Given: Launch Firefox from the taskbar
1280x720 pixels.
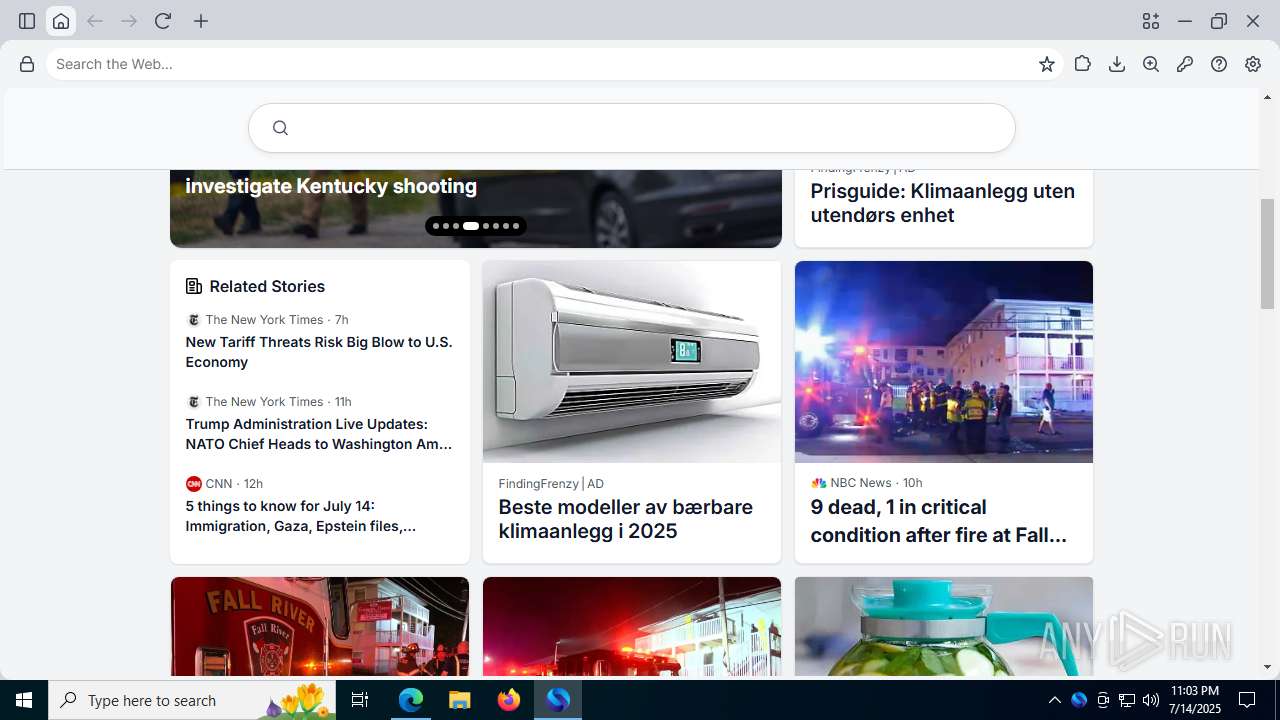Looking at the screenshot, I should pos(509,700).
